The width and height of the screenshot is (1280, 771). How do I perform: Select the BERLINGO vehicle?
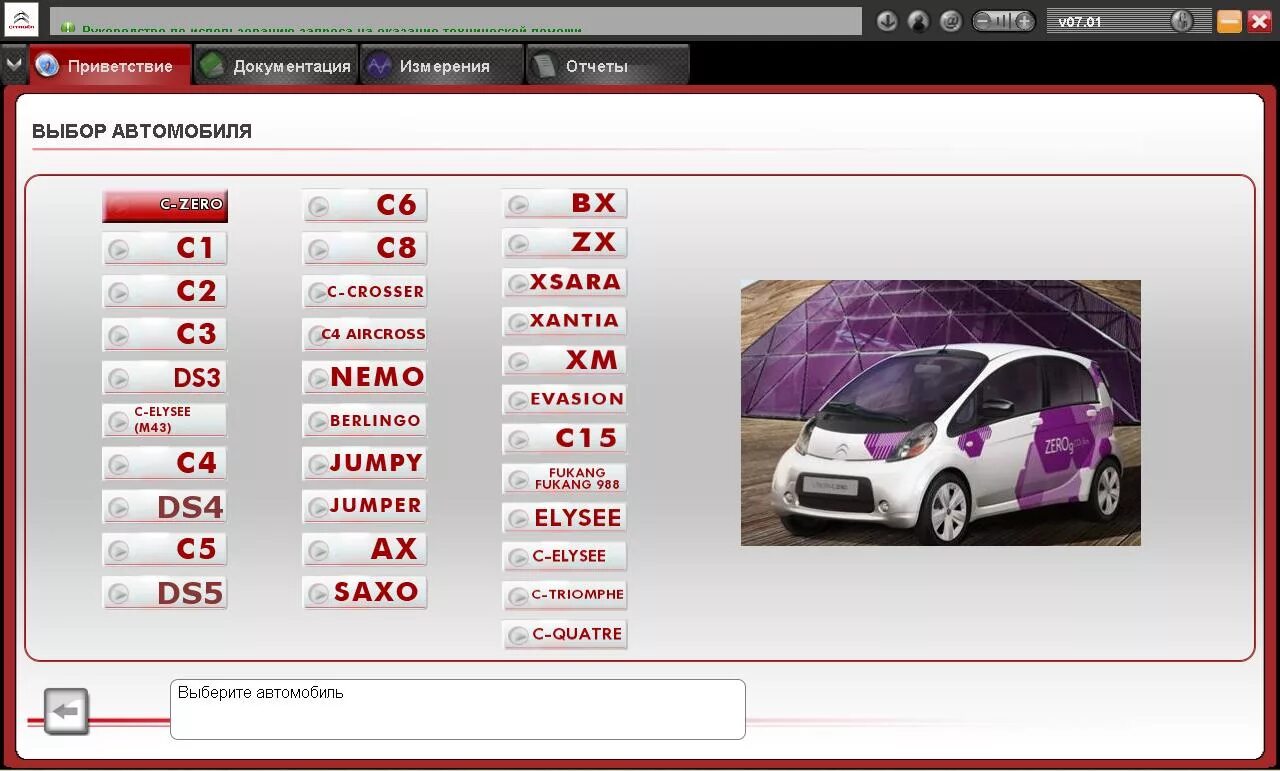tap(365, 420)
